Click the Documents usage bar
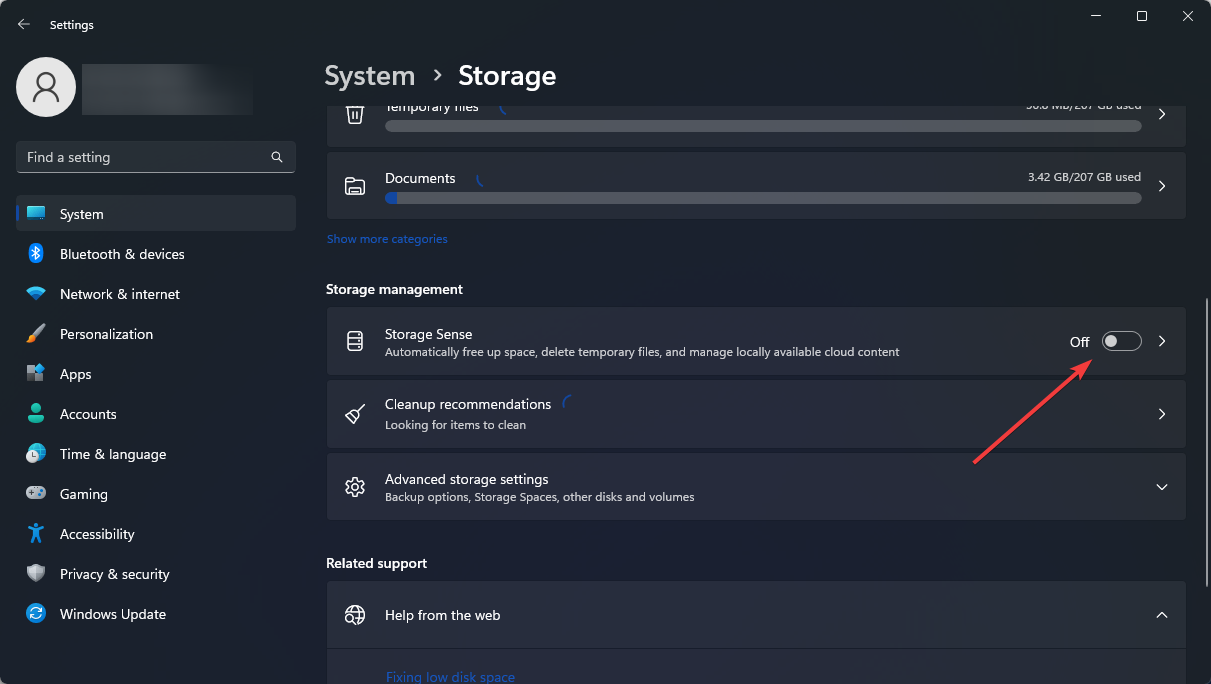Image resolution: width=1211 pixels, height=684 pixels. (x=763, y=198)
